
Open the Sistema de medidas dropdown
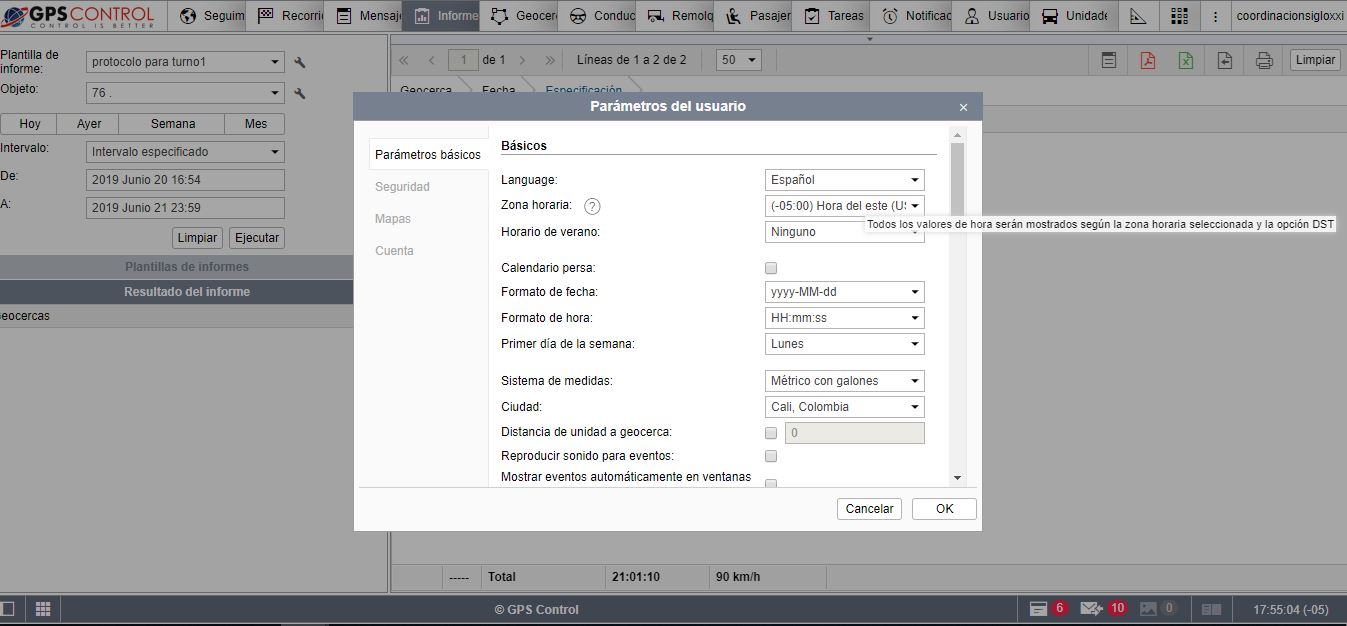[x=844, y=381]
